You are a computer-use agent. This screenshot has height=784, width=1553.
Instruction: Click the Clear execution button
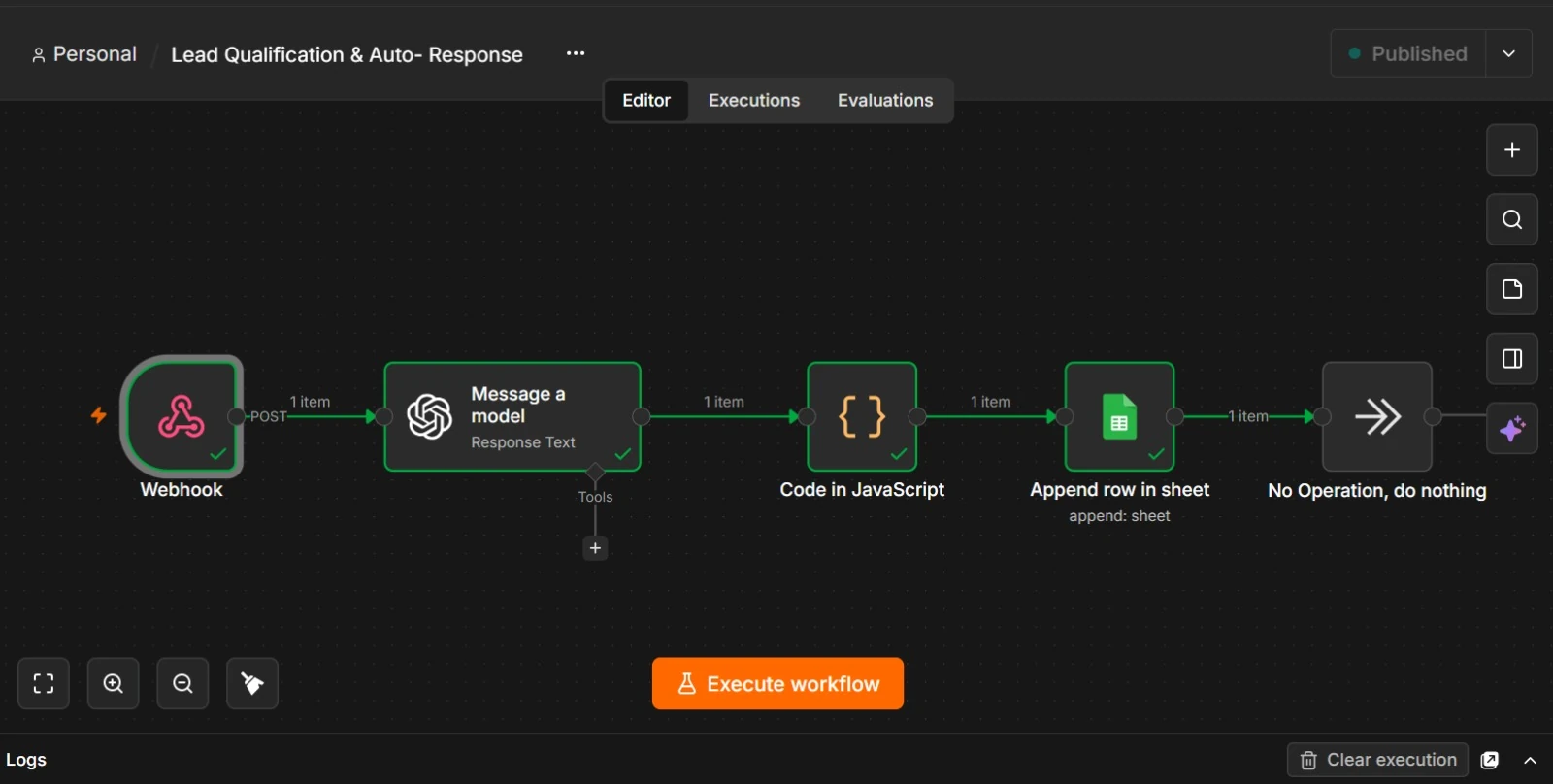(x=1377, y=760)
